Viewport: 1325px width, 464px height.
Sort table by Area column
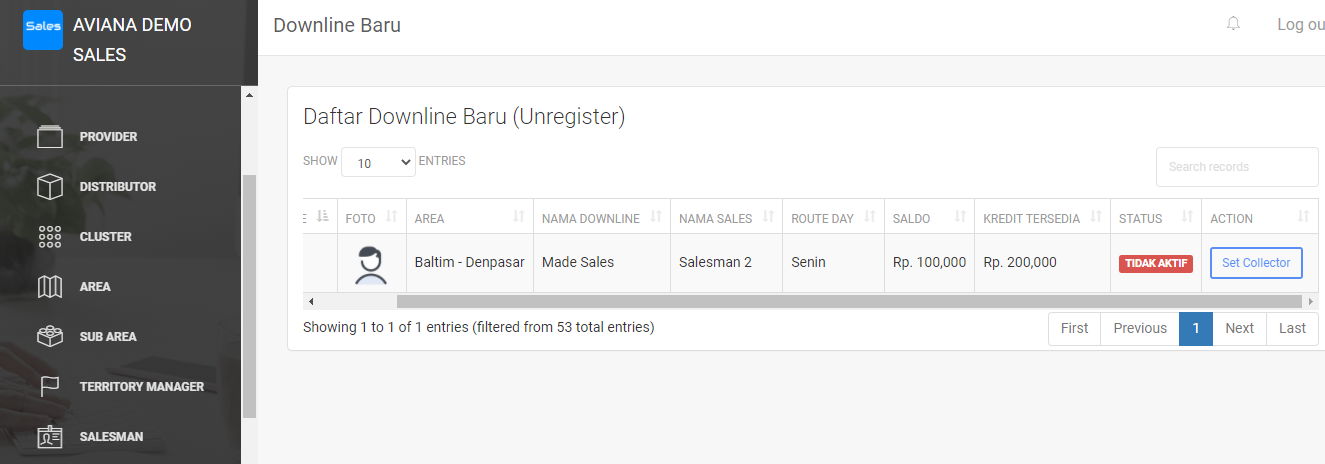point(469,218)
